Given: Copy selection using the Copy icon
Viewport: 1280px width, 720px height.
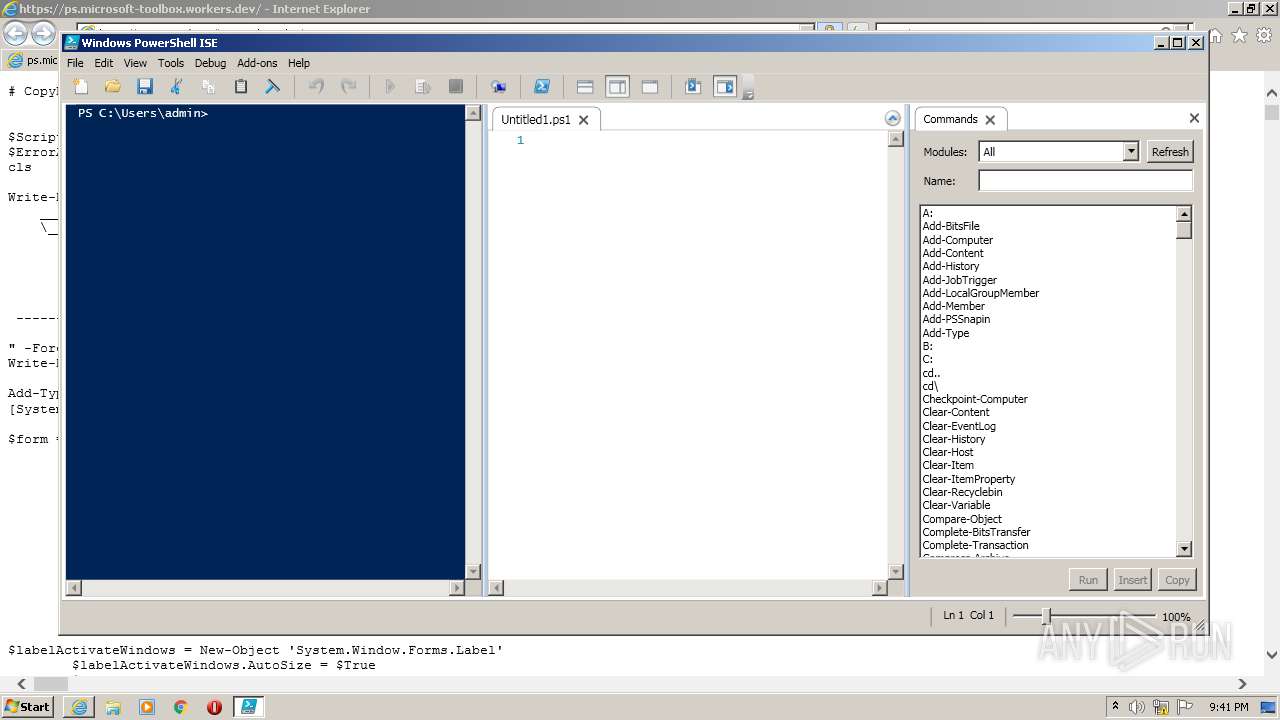Looking at the screenshot, I should [x=209, y=87].
